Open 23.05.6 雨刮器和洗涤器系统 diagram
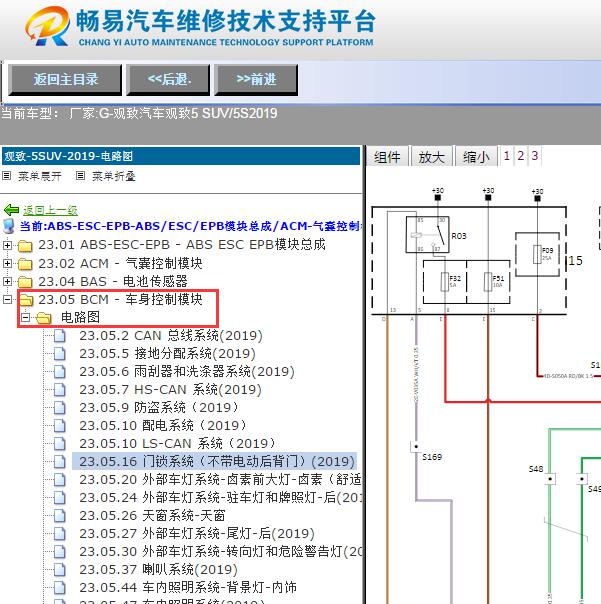The height and width of the screenshot is (604, 601). (x=187, y=372)
